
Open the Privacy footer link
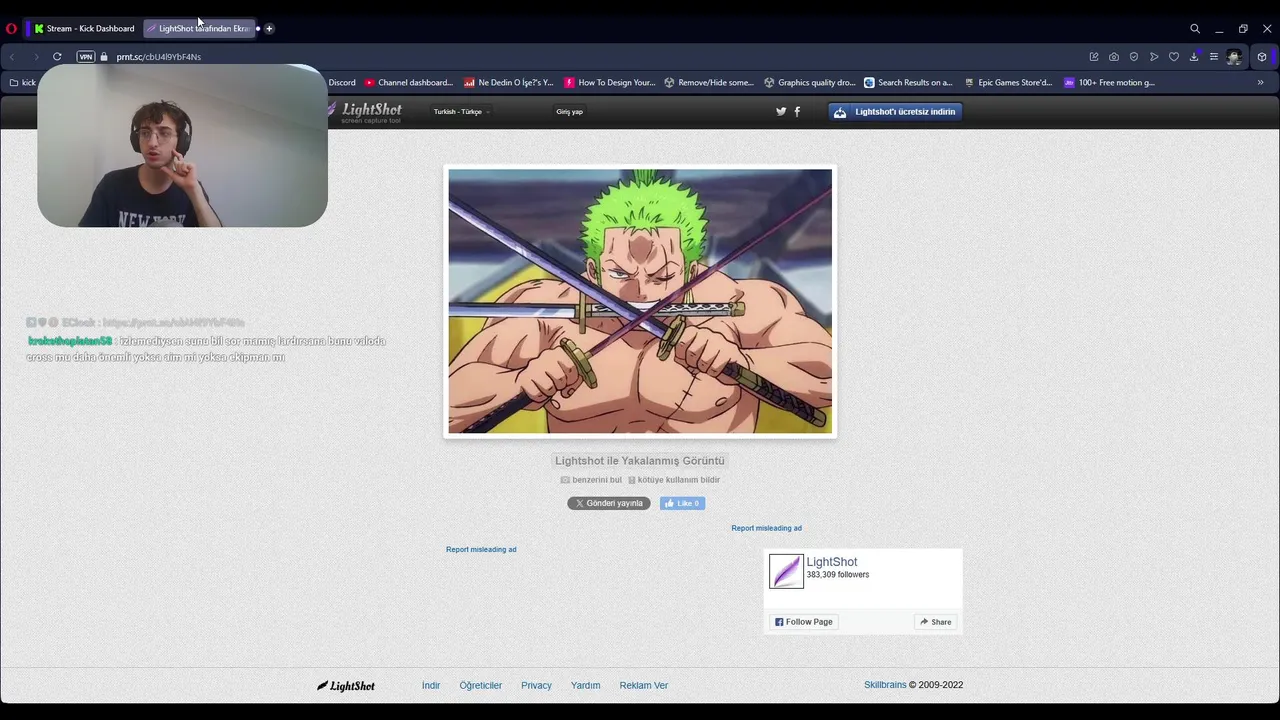tap(536, 685)
